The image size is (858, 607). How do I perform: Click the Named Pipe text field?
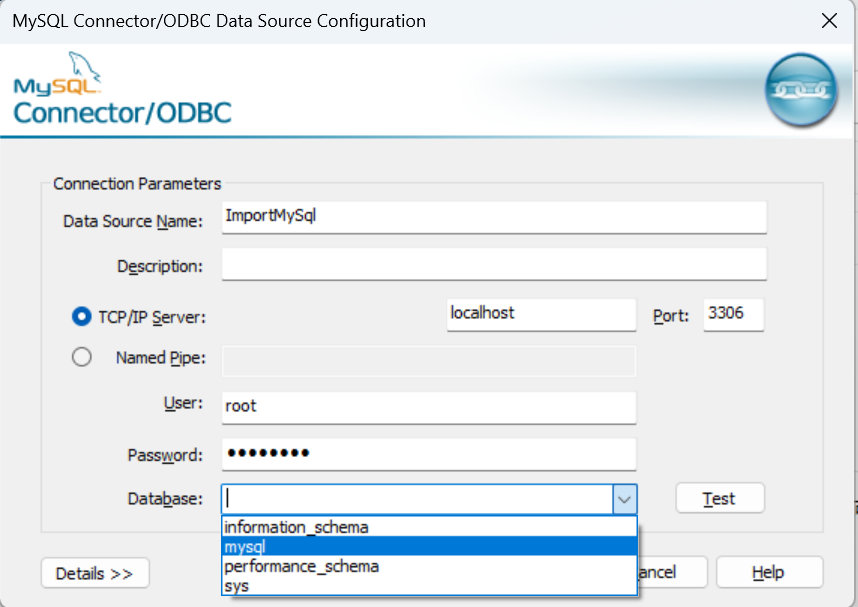429,361
